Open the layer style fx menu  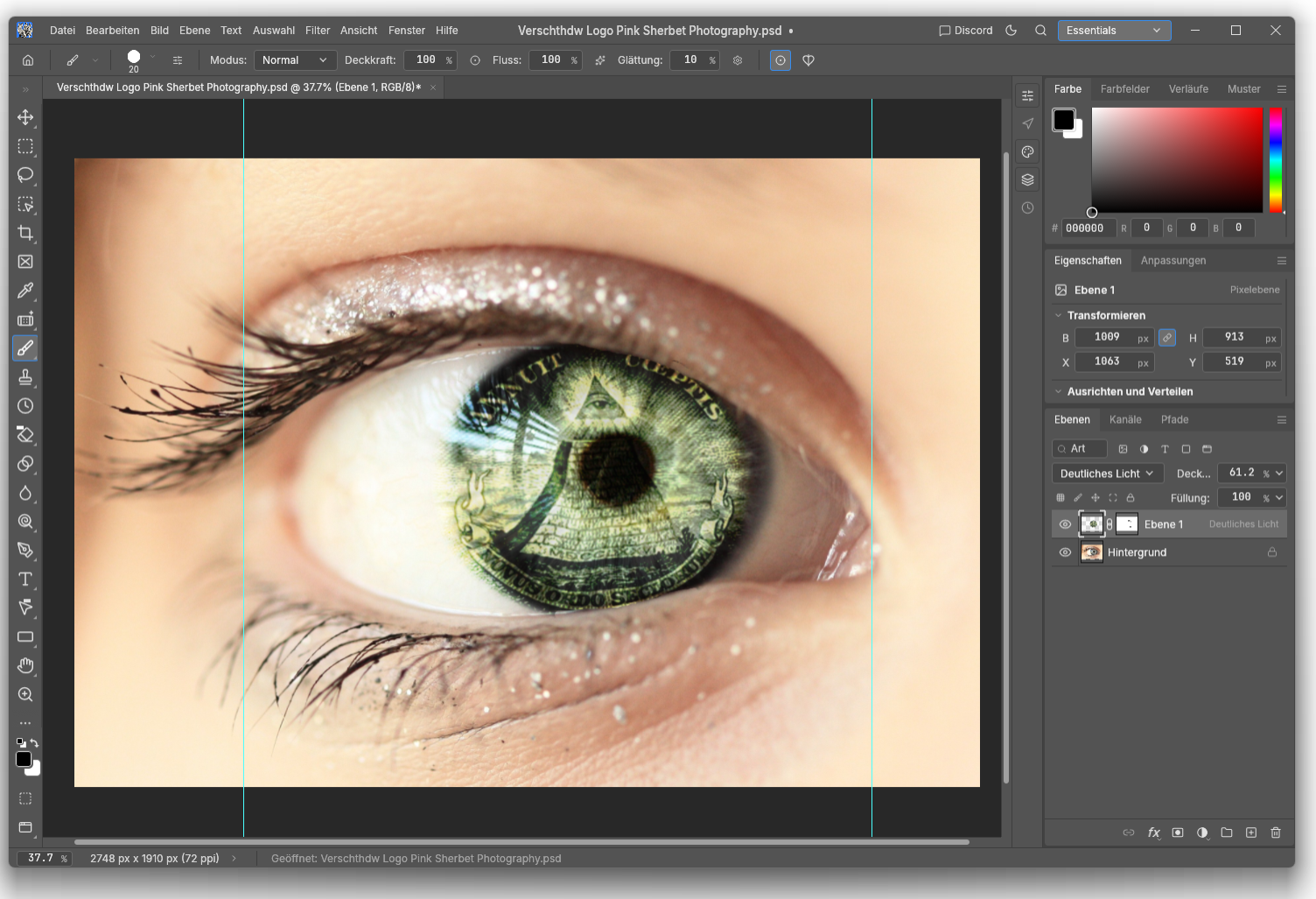(x=1153, y=832)
